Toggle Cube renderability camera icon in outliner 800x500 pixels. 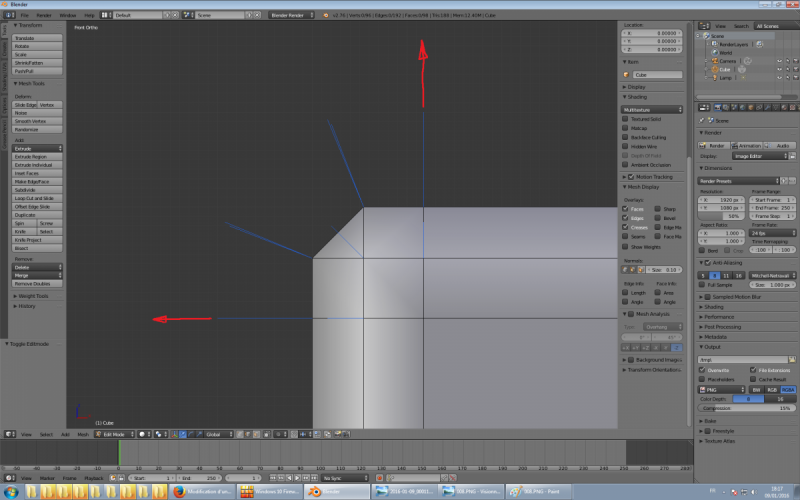pos(795,69)
